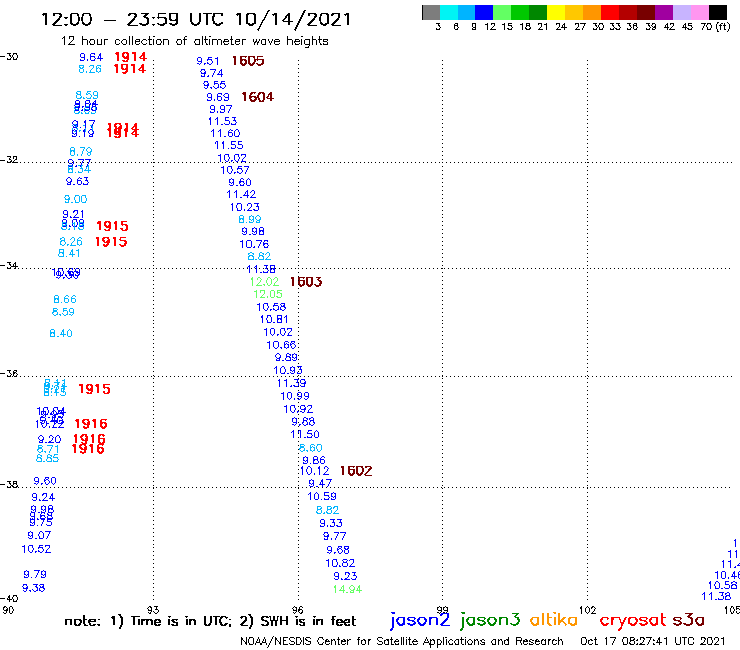This screenshot has height=650, width=740.
Task: Select wave height value 10.57
Action: click(235, 170)
